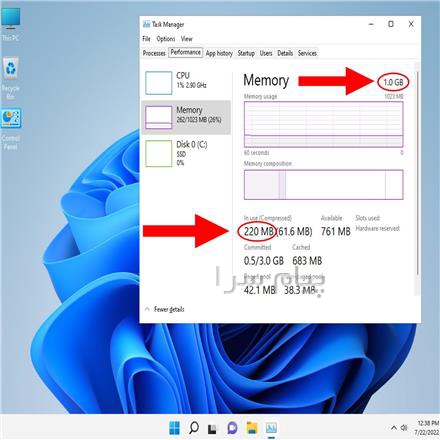Open File Explorer from the taskbar
Image resolution: width=440 pixels, height=440 pixels.
pyautogui.click(x=252, y=428)
